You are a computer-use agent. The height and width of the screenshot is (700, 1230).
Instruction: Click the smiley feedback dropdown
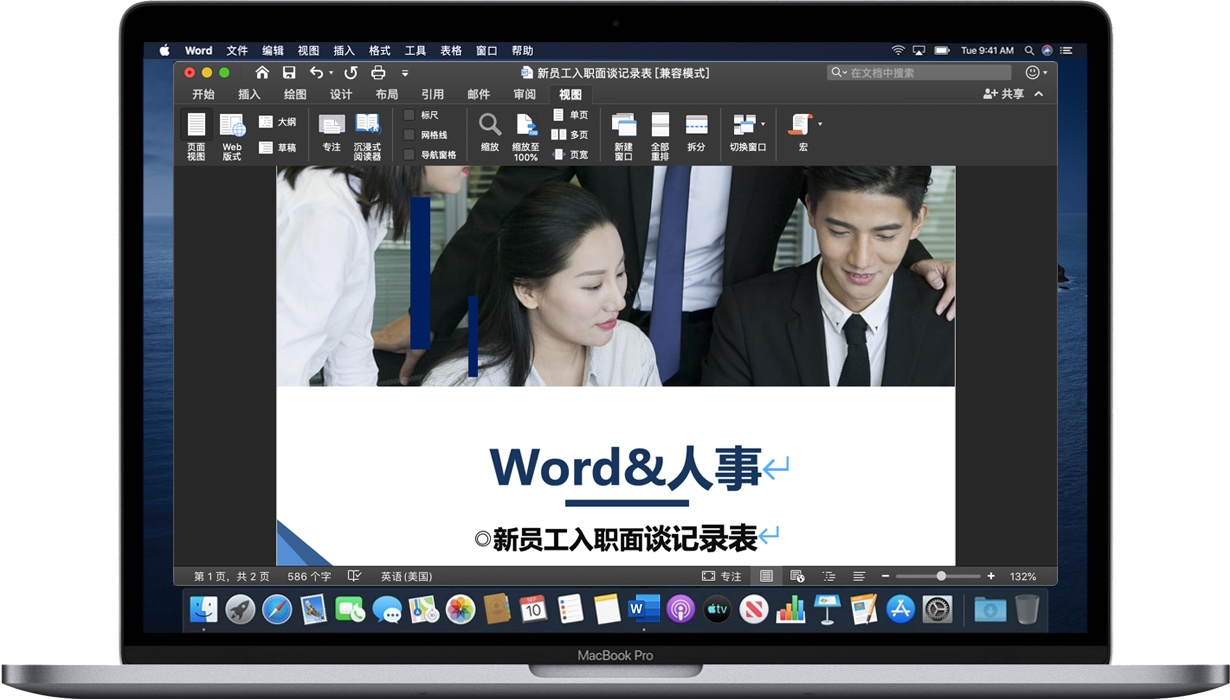coord(1034,72)
